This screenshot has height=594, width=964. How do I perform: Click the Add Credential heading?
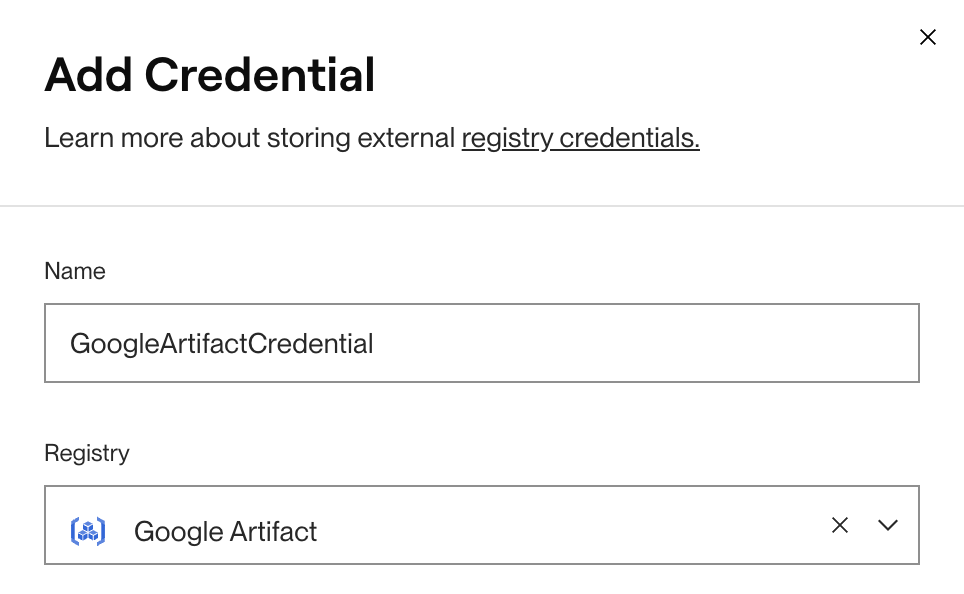coord(209,74)
